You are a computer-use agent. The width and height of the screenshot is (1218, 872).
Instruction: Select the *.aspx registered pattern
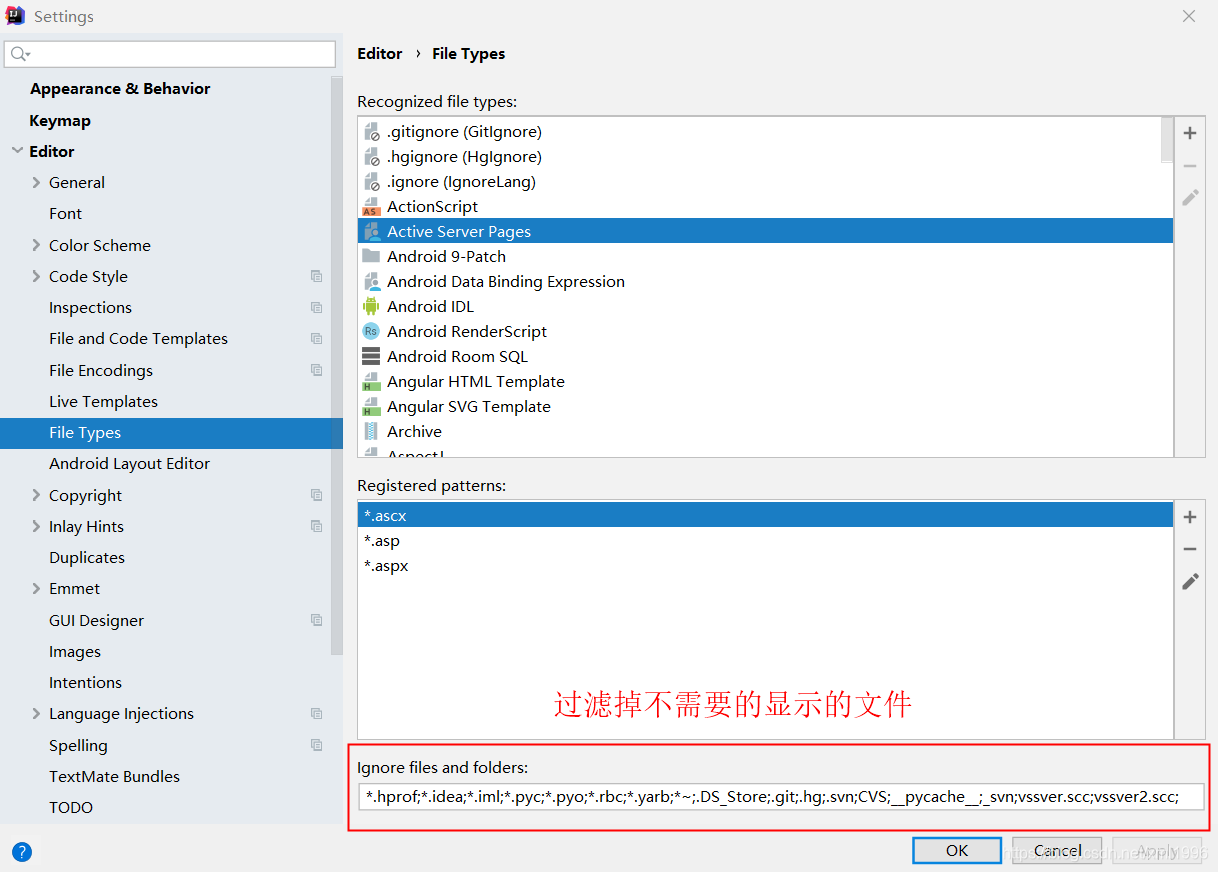[765, 565]
